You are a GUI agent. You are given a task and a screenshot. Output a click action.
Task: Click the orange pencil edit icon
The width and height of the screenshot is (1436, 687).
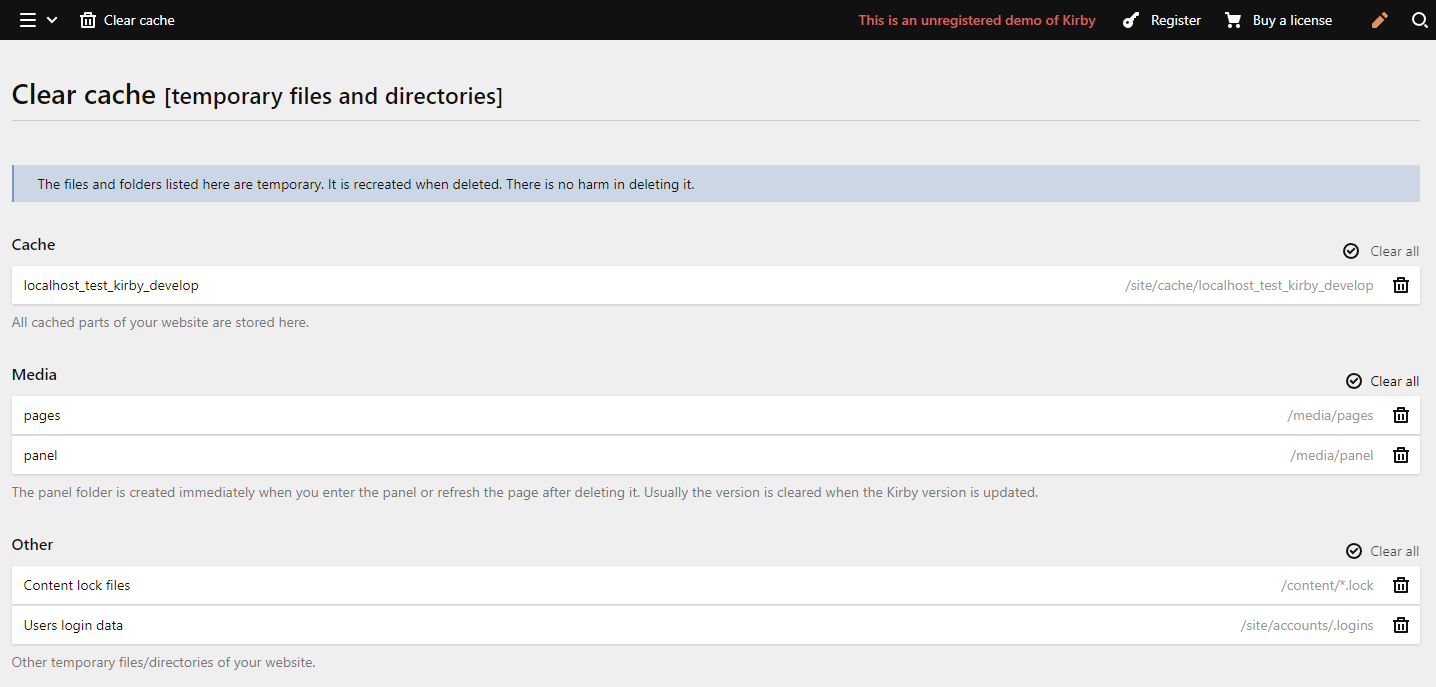(1380, 20)
